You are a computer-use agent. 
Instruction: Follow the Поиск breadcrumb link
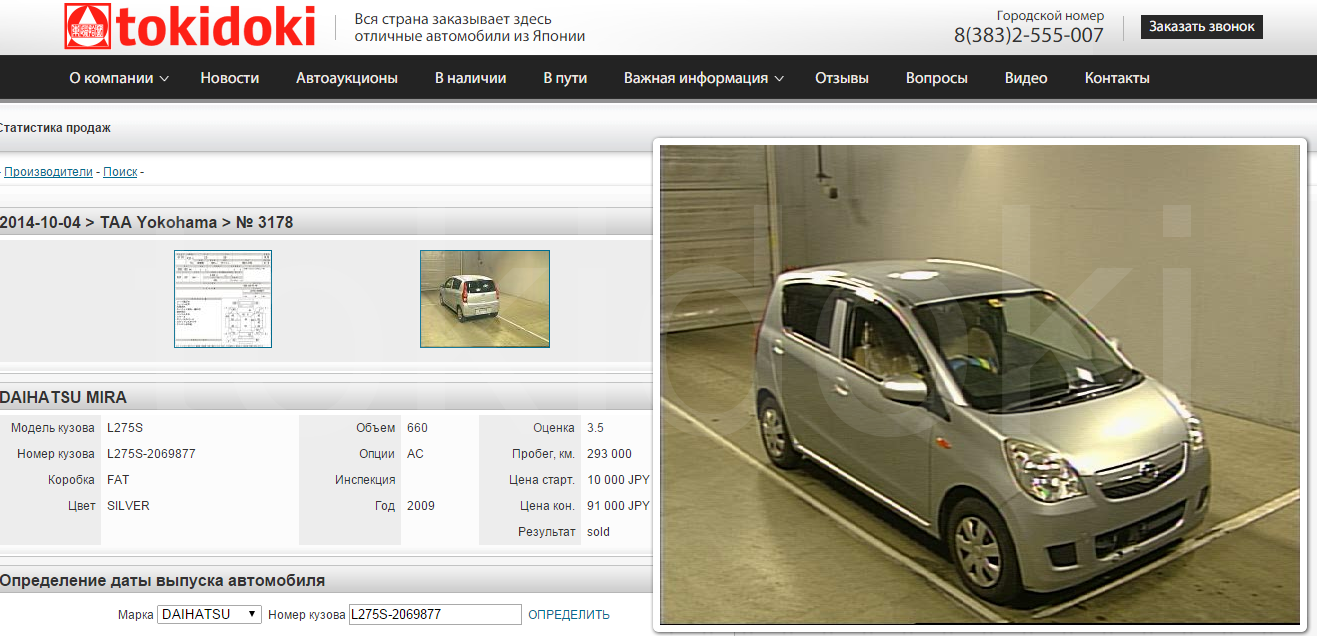coord(120,172)
